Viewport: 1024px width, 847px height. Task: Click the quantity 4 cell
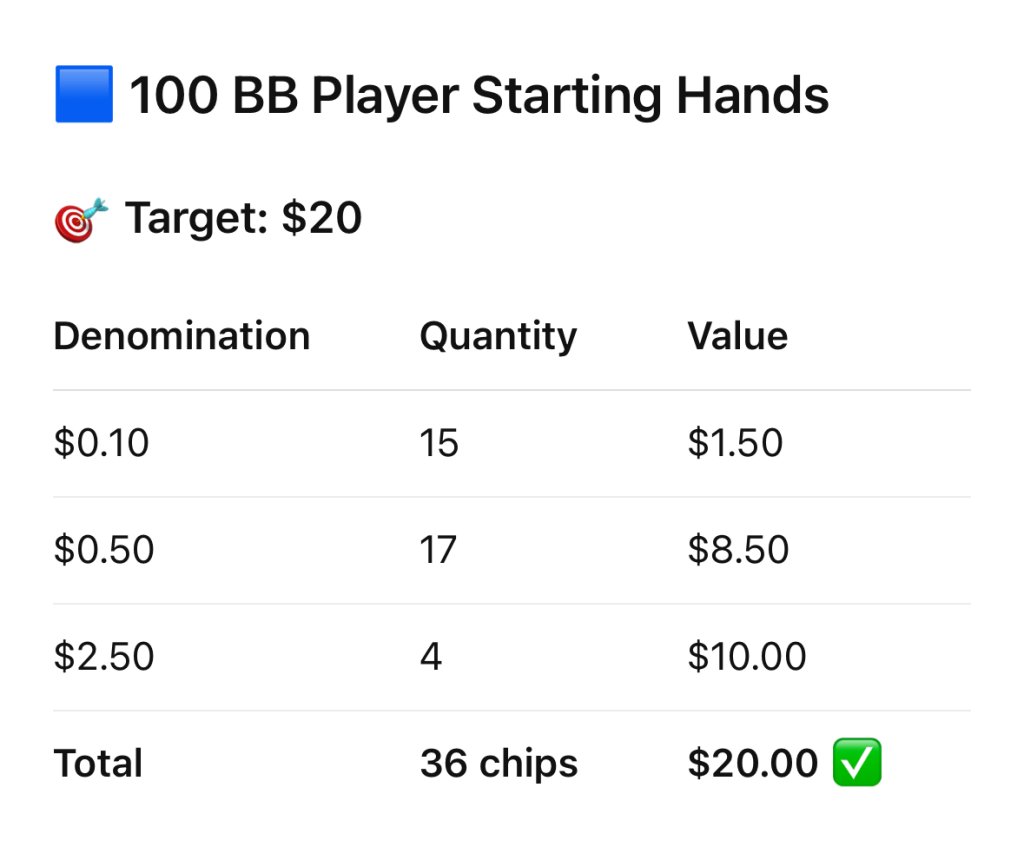click(431, 657)
